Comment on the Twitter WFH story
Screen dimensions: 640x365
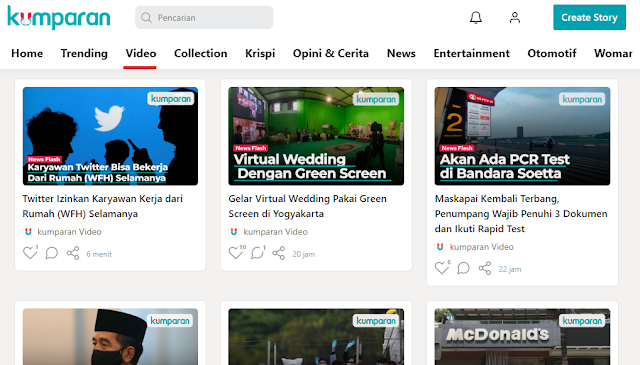[x=51, y=253]
